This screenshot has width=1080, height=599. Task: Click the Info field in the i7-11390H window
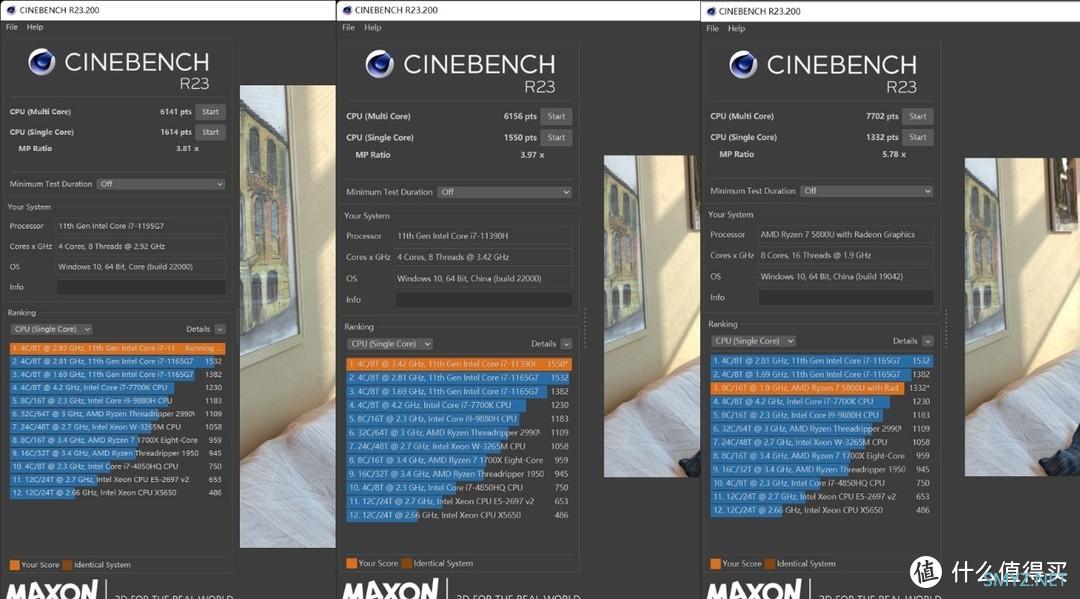[x=483, y=300]
